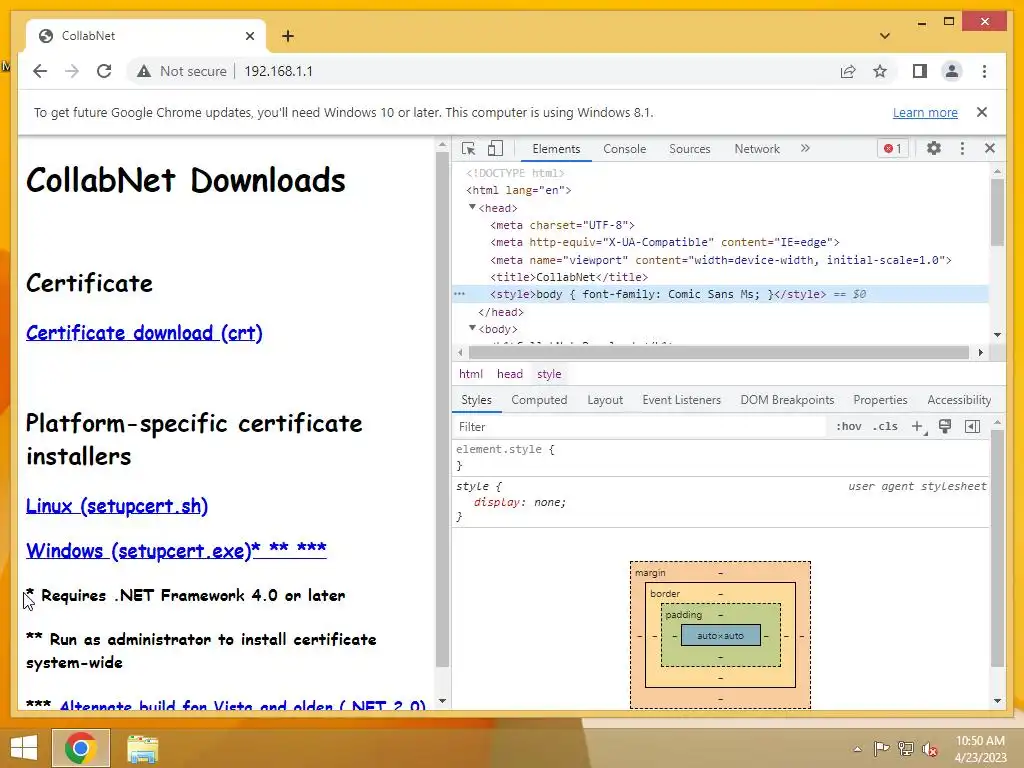The width and height of the screenshot is (1024, 768).
Task: Click the display property name
Action: 496,502
